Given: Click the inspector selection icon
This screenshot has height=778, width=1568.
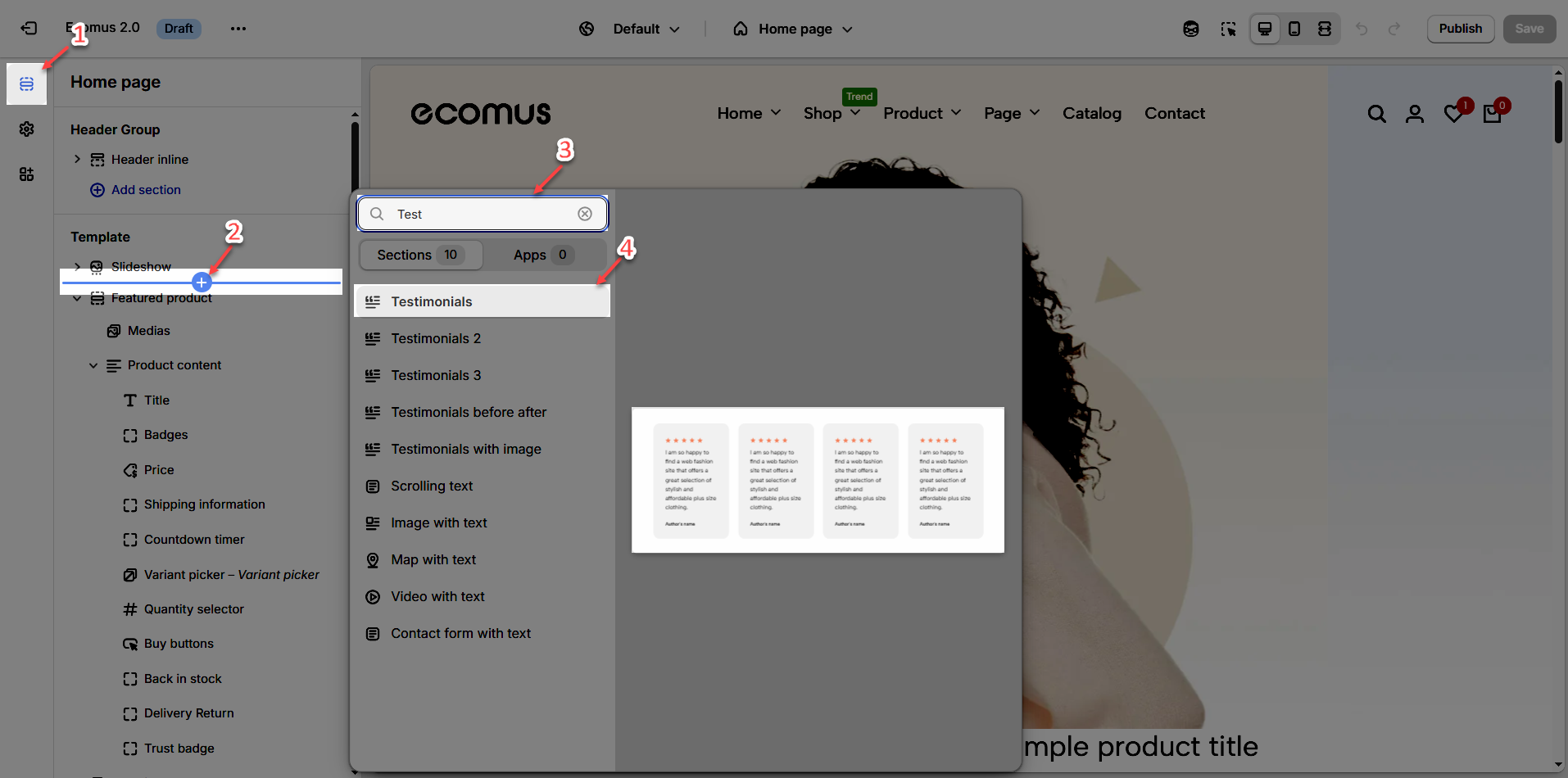Looking at the screenshot, I should (x=1228, y=29).
